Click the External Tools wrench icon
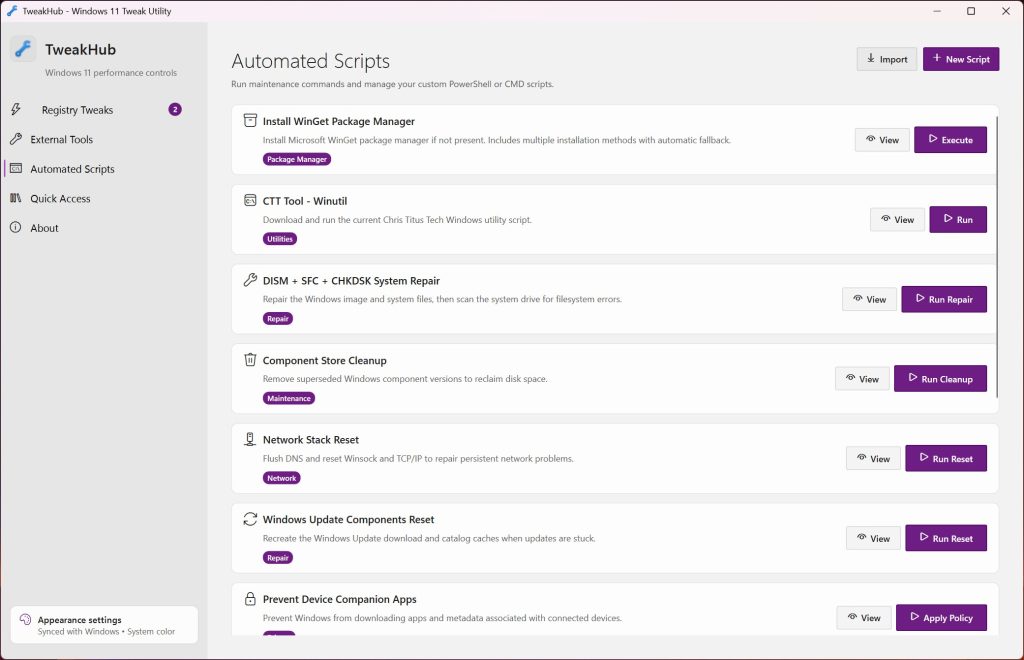The width and height of the screenshot is (1024, 660). click(16, 139)
